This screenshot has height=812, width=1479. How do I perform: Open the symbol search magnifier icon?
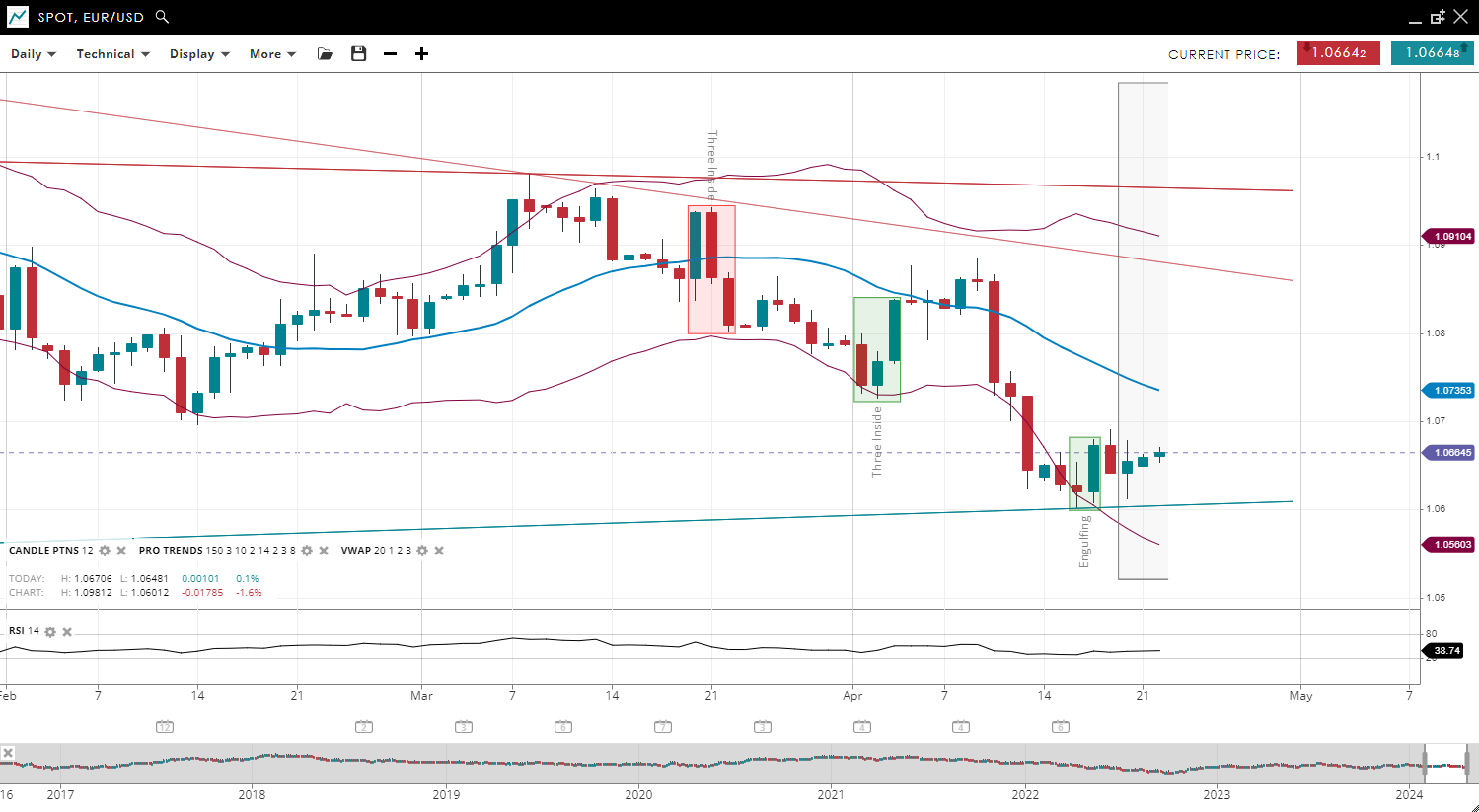coord(162,17)
